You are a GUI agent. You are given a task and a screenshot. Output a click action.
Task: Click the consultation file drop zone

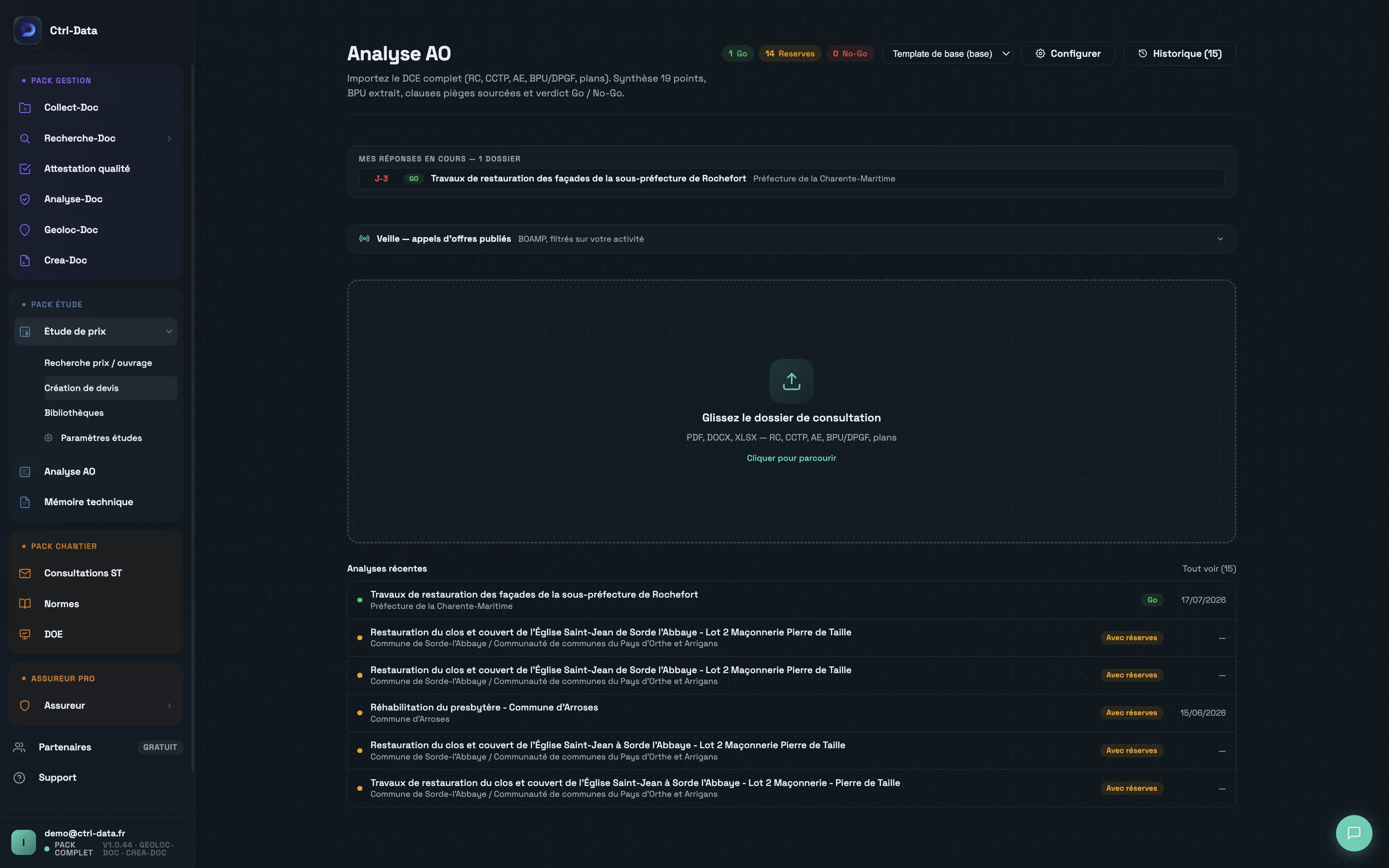791,411
